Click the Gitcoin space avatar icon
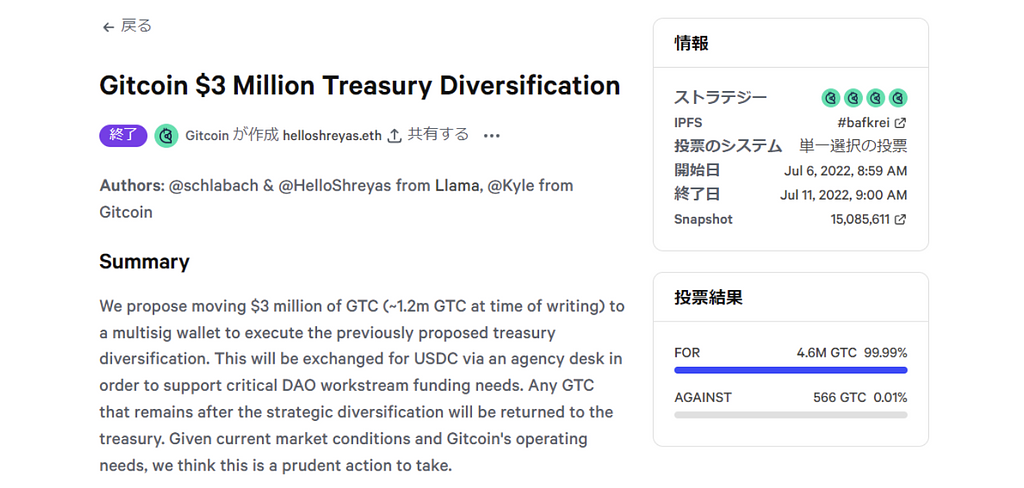Viewport: 1024px width, 488px height. pos(167,135)
